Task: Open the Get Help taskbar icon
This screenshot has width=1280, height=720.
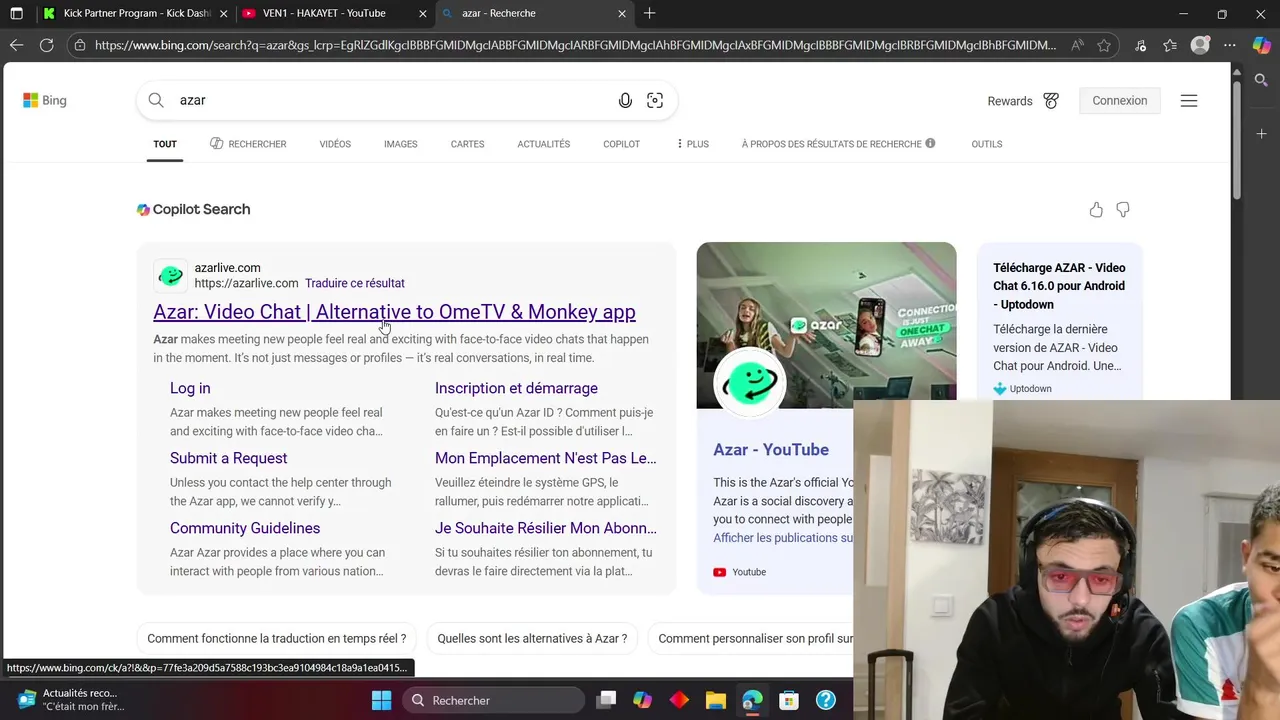Action: click(826, 700)
